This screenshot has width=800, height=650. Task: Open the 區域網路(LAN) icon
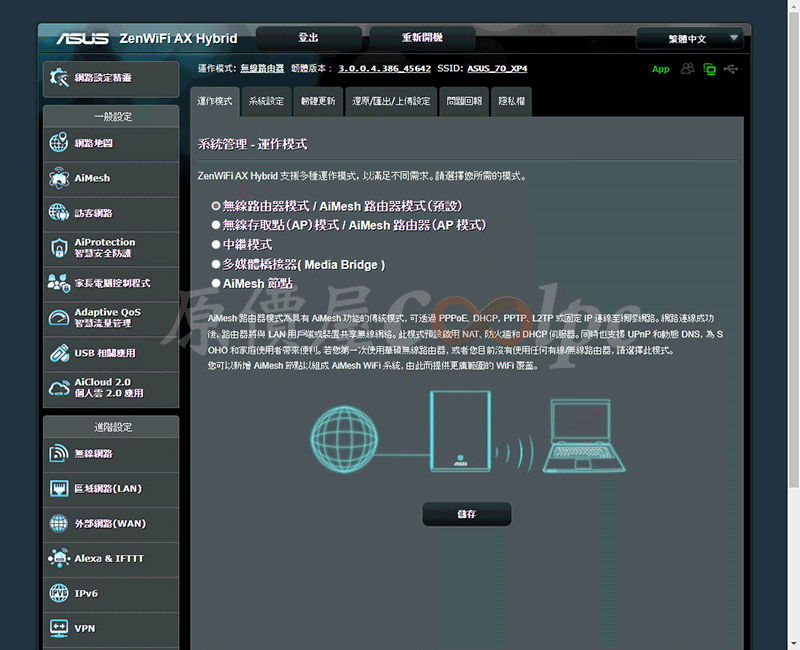click(x=59, y=488)
